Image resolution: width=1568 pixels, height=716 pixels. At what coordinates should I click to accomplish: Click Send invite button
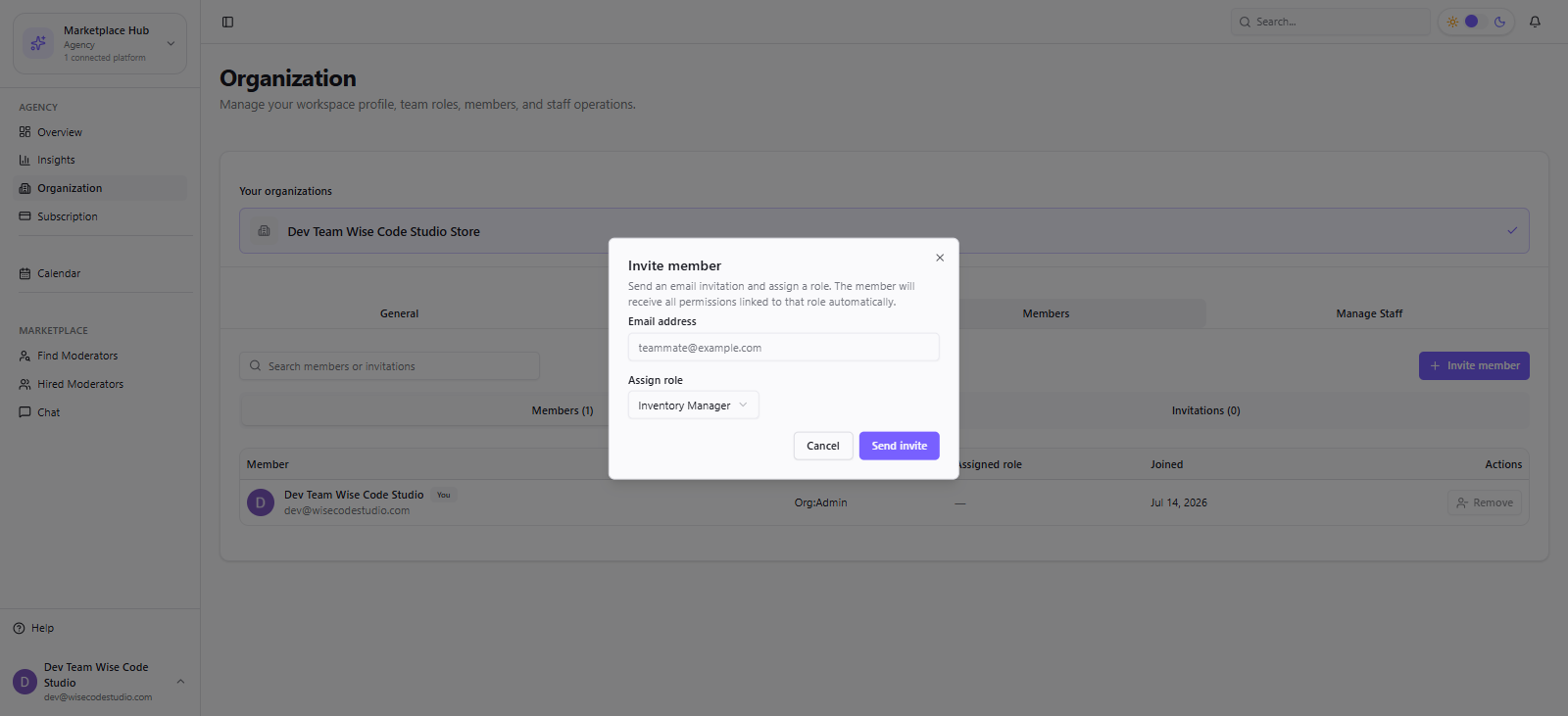click(900, 446)
